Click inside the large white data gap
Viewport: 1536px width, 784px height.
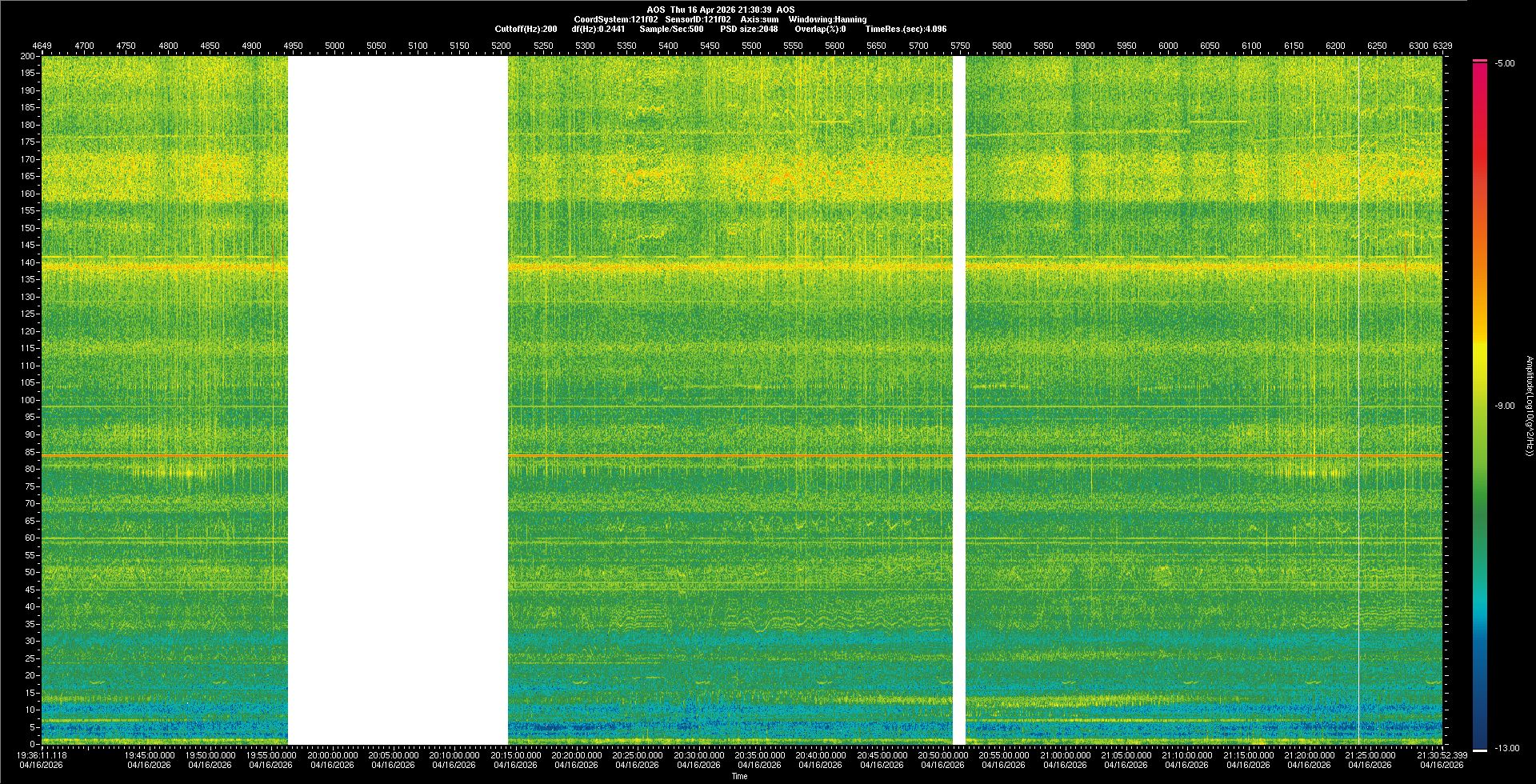[x=398, y=400]
